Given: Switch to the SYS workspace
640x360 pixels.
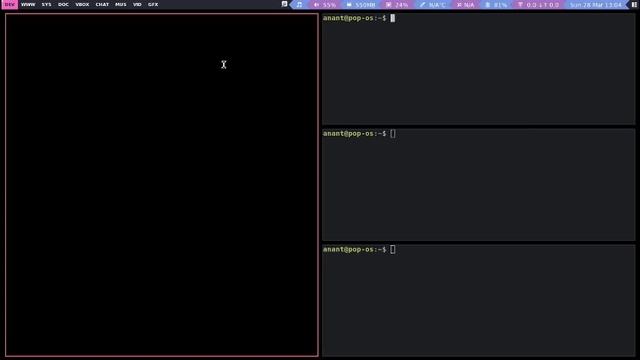Looking at the screenshot, I should click(x=47, y=4).
